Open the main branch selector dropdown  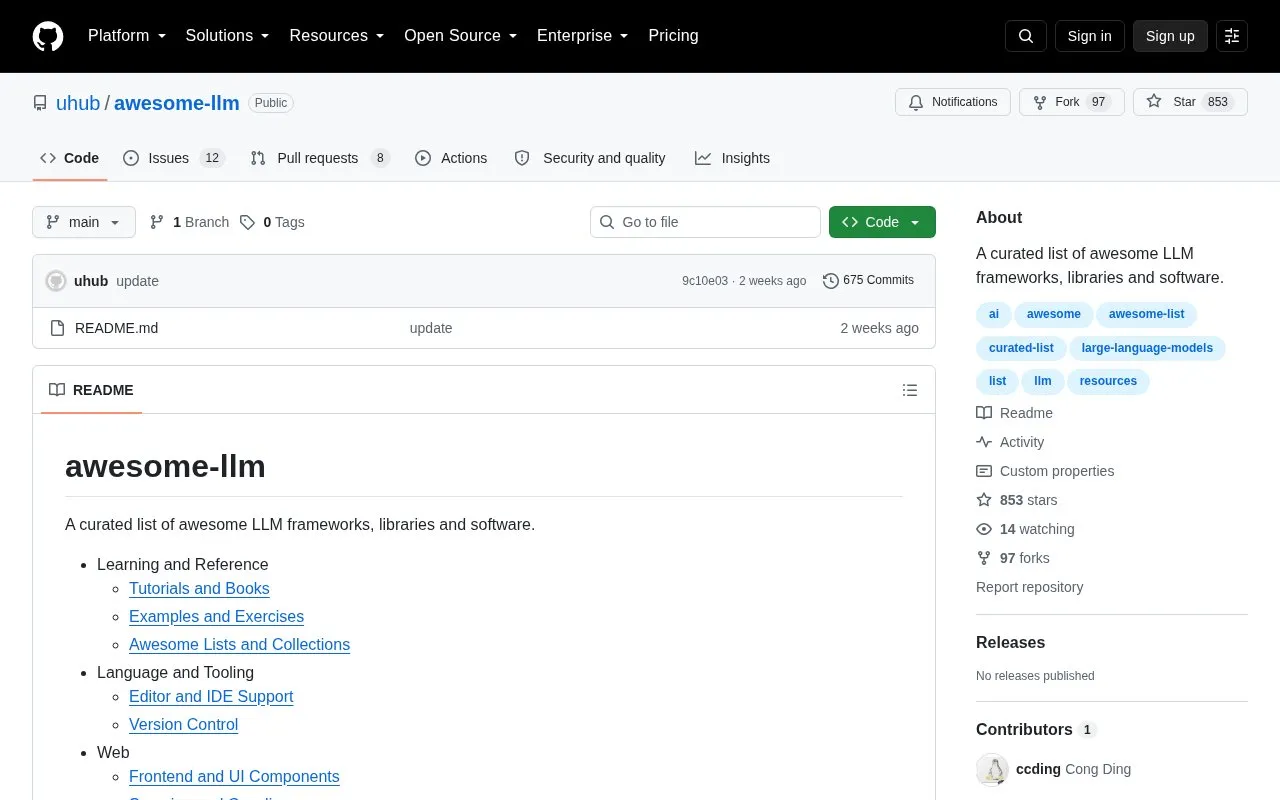pyautogui.click(x=84, y=222)
